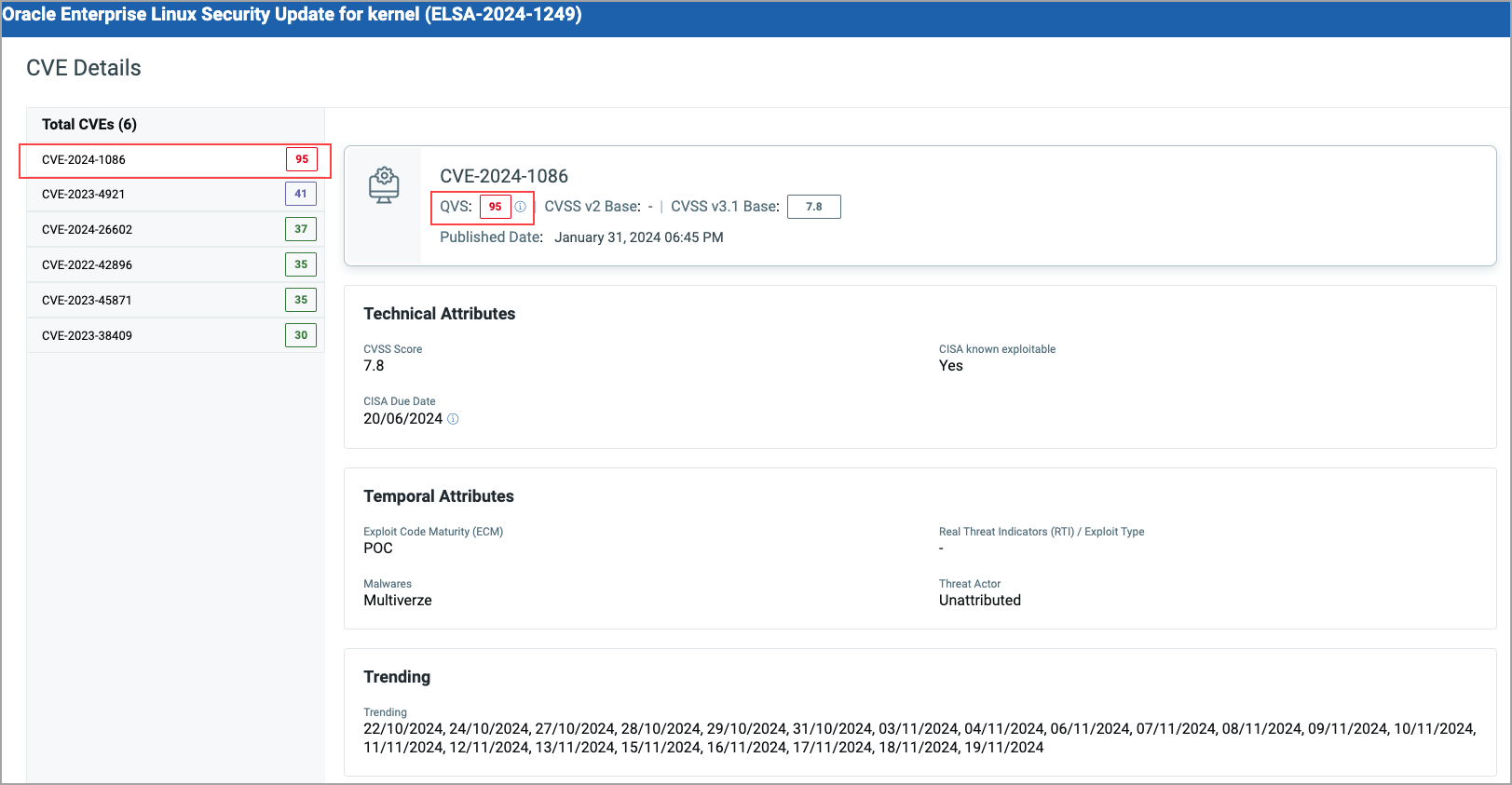Click the Technical Attributes heading
Image resolution: width=1512 pixels, height=785 pixels.
[x=440, y=314]
